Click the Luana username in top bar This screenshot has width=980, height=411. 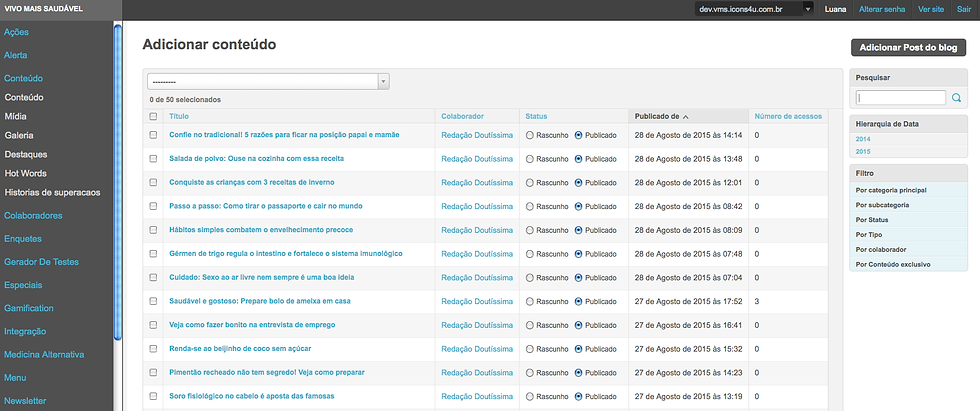(836, 9)
